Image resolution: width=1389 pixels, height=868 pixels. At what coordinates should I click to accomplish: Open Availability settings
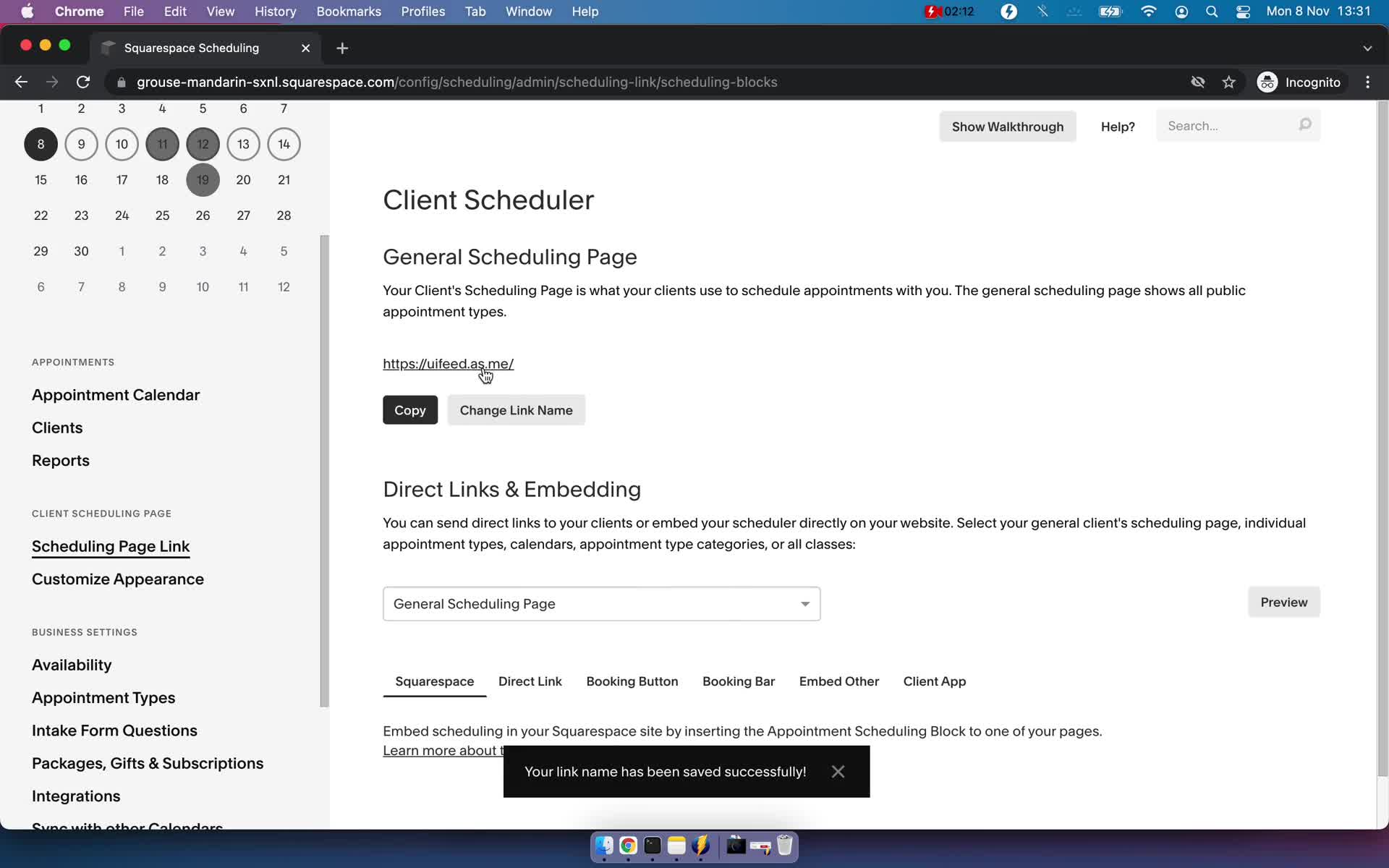coord(72,665)
